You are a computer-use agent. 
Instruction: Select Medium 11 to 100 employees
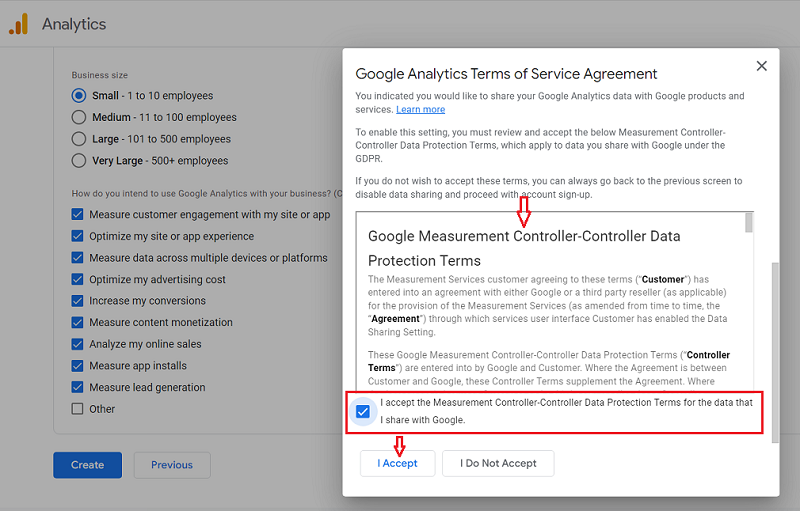(79, 117)
